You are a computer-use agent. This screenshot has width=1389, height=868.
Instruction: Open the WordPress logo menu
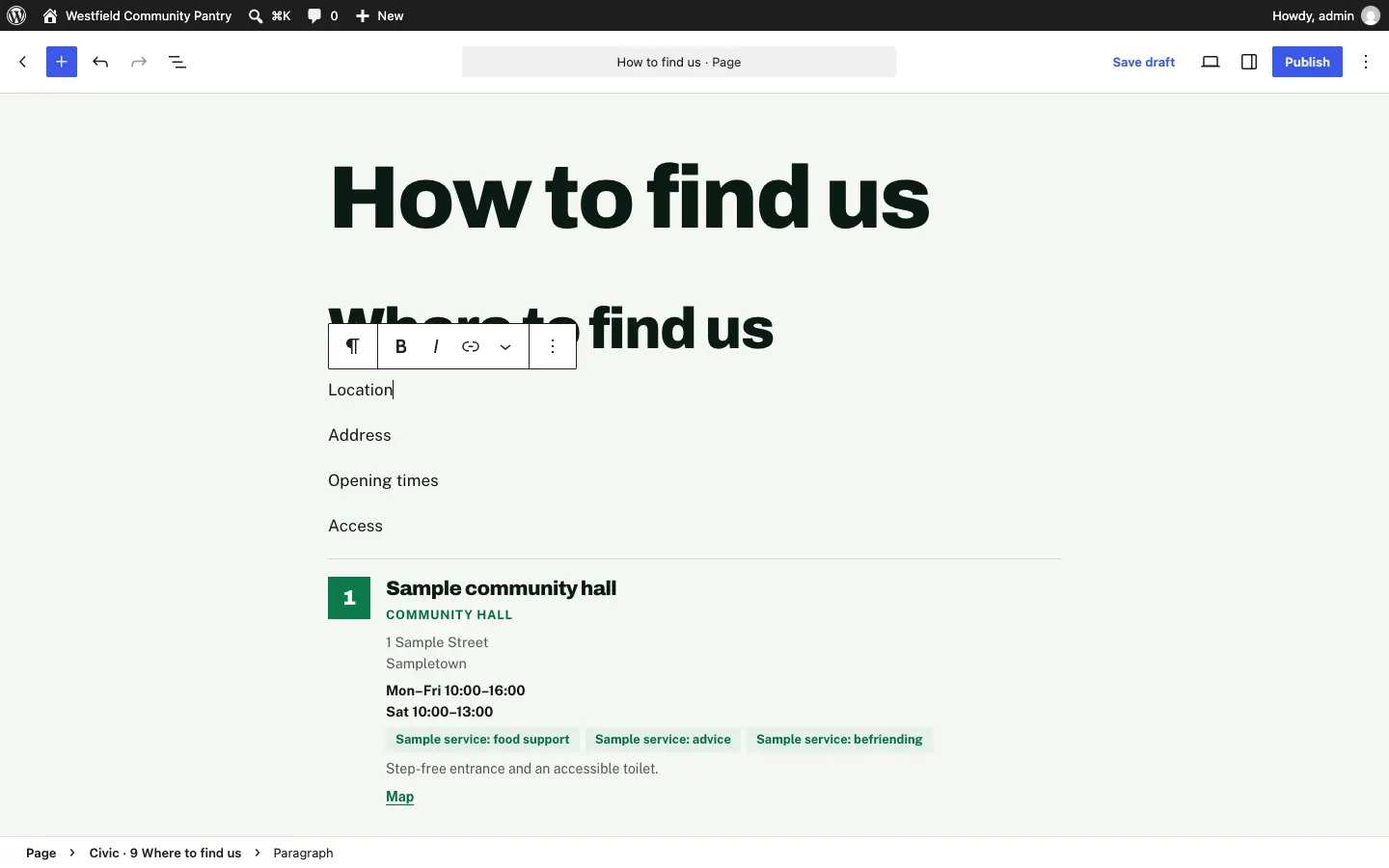point(17,15)
